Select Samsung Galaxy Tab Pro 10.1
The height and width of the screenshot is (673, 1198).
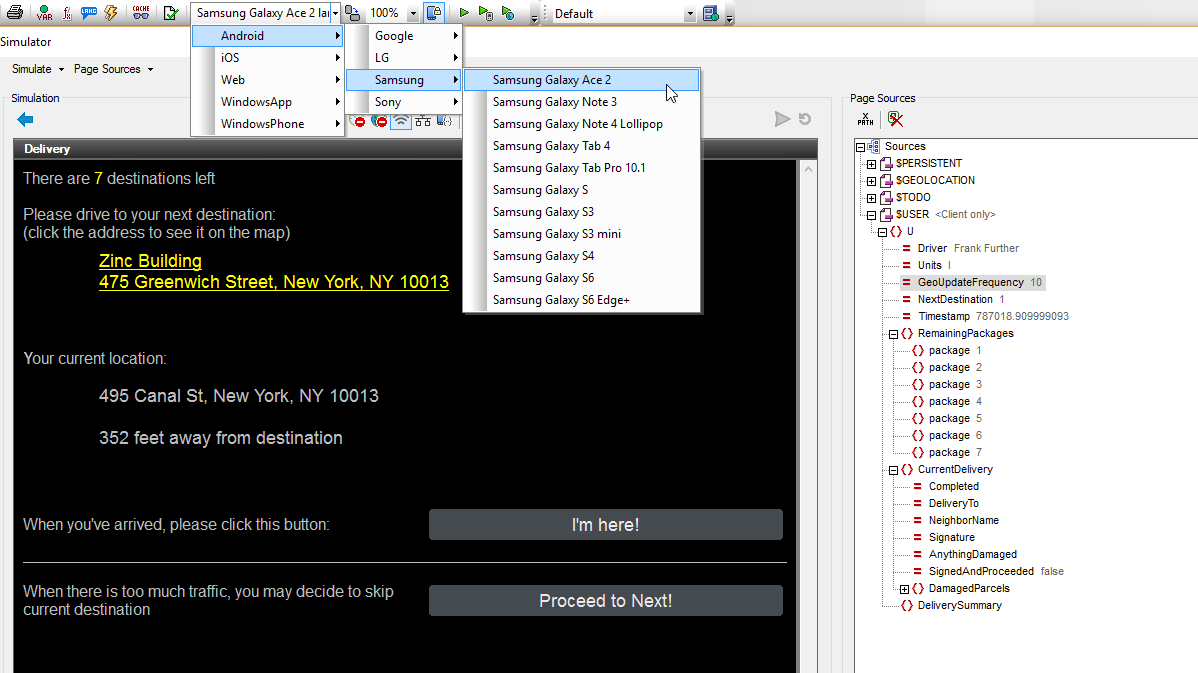[582, 168]
